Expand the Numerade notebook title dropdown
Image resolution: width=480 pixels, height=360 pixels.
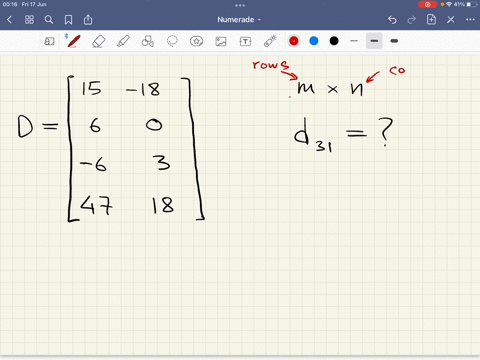[239, 20]
